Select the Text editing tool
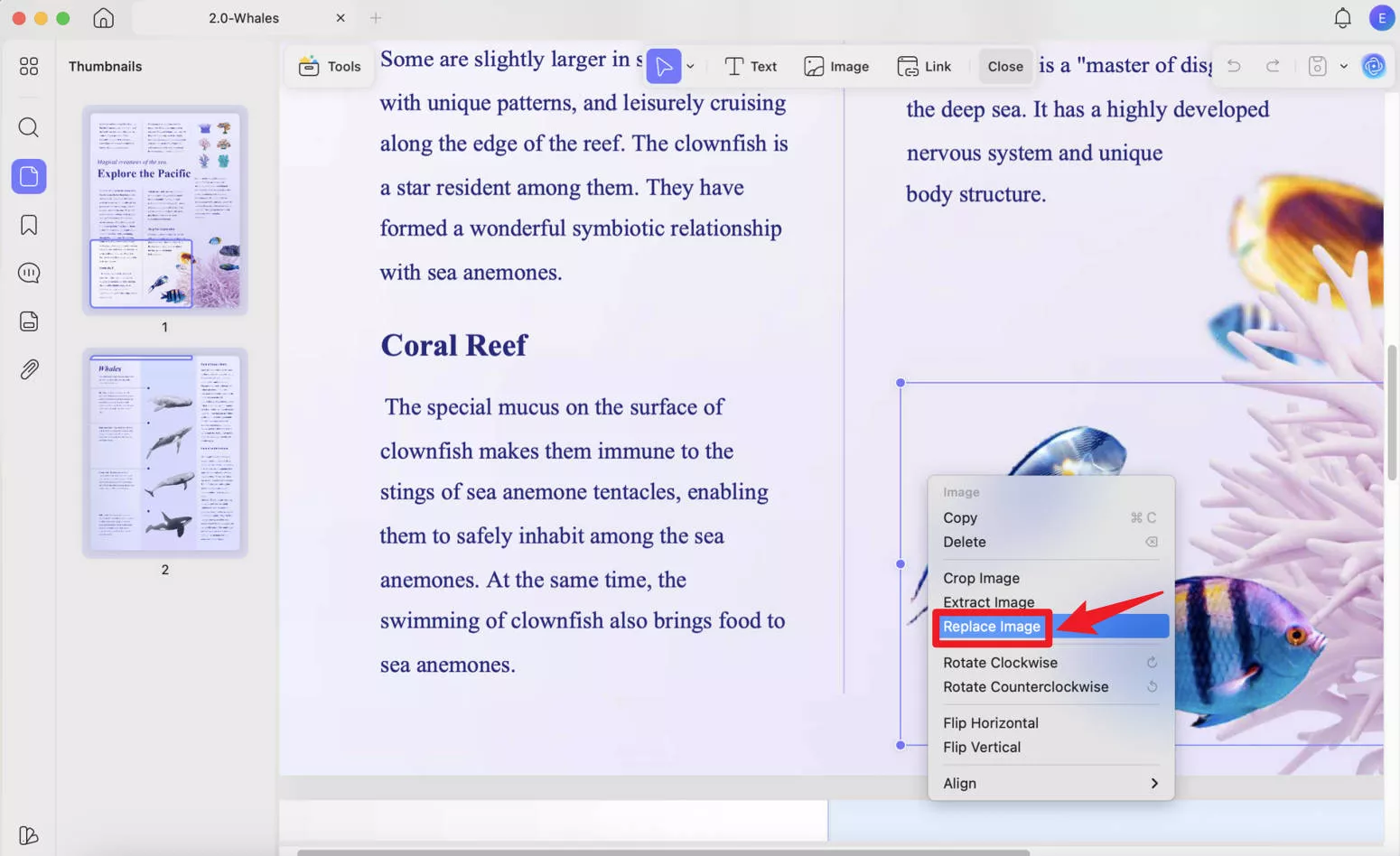1400x856 pixels. click(751, 67)
